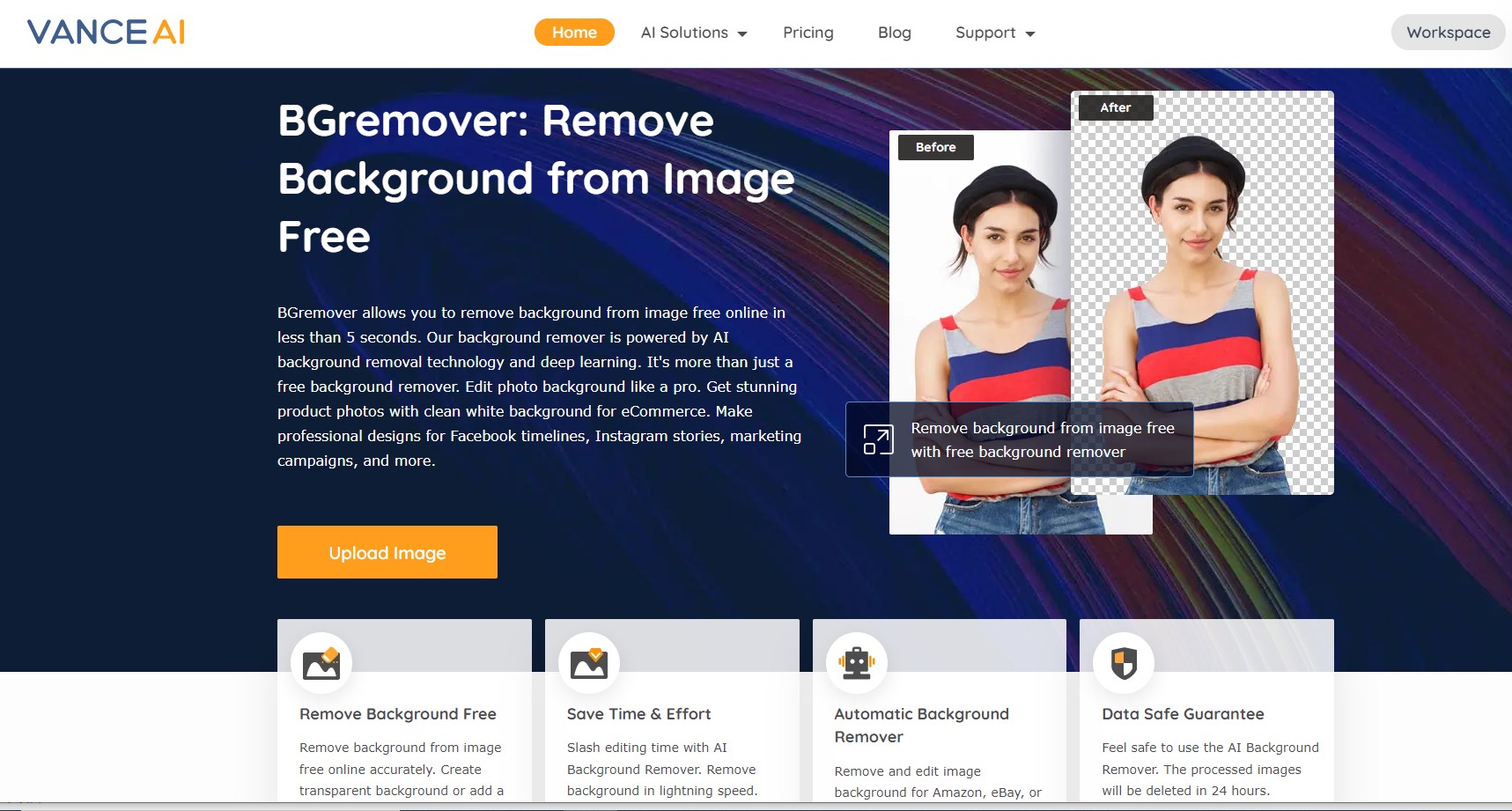Screen dimensions: 1512x811
Task: Click the Upload Image button
Action: click(387, 552)
